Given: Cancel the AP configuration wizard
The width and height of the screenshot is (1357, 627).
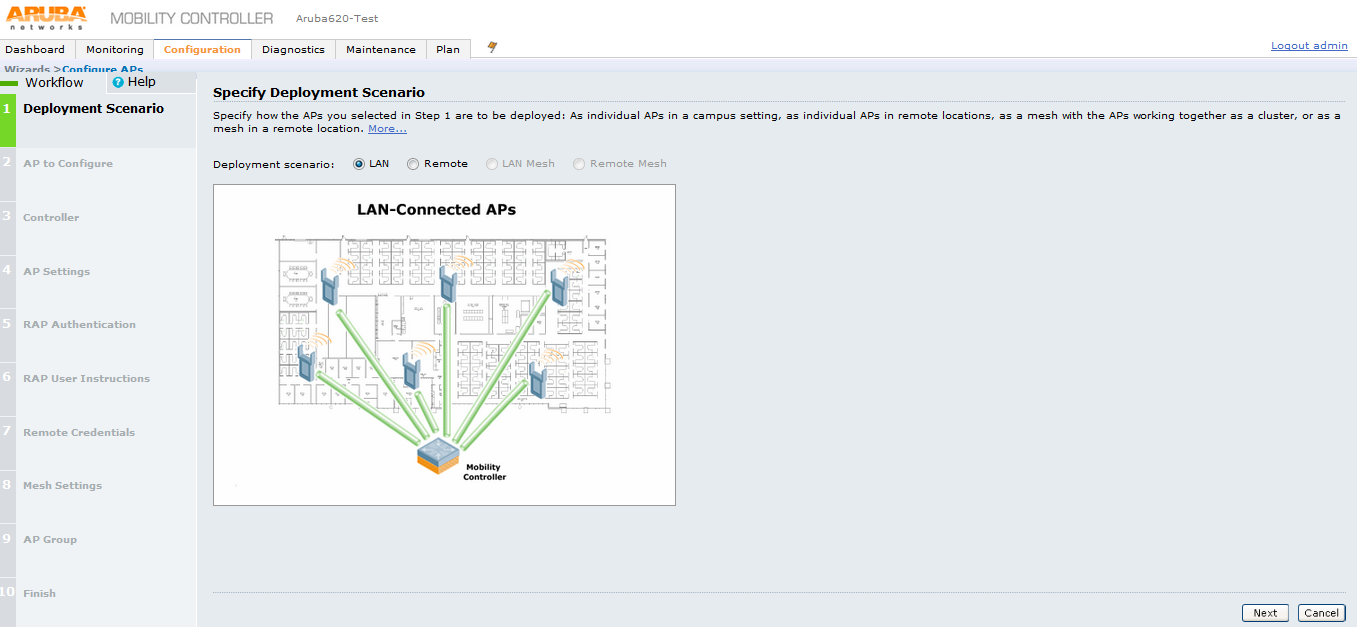Looking at the screenshot, I should (1321, 613).
